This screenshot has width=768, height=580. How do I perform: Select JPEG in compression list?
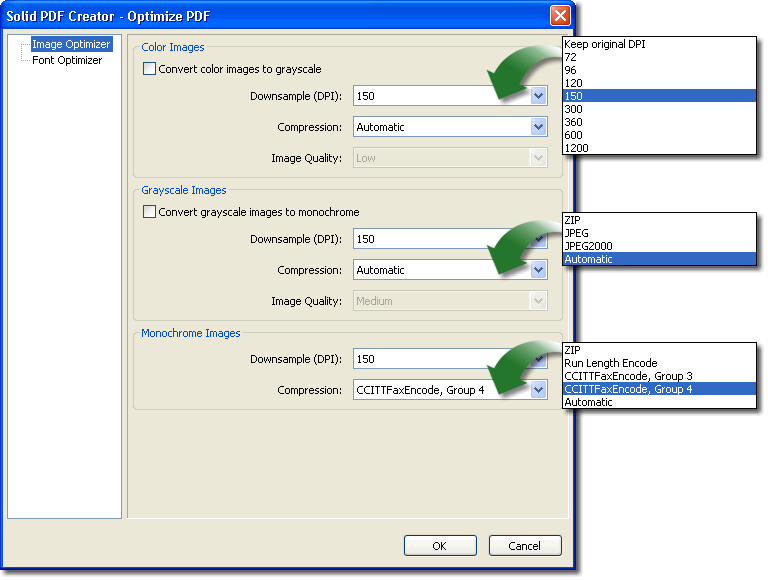(659, 233)
